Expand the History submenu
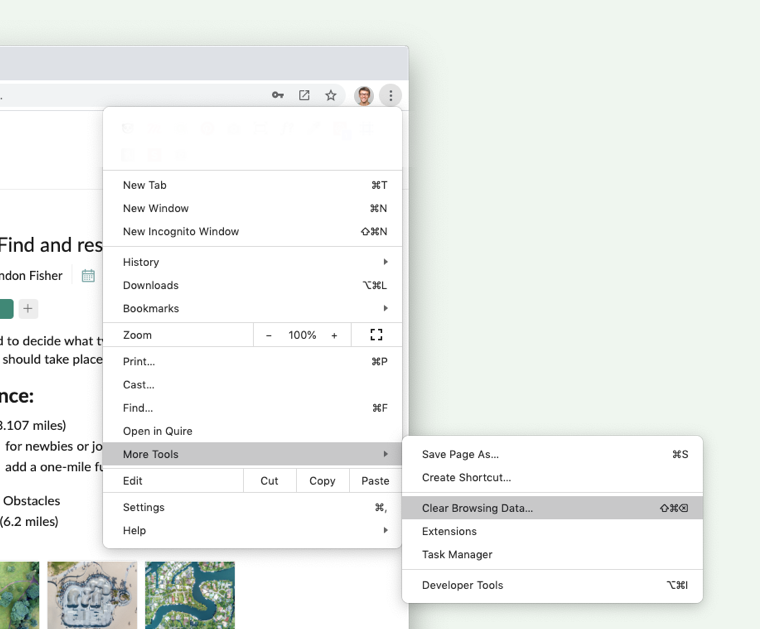 click(x=253, y=262)
